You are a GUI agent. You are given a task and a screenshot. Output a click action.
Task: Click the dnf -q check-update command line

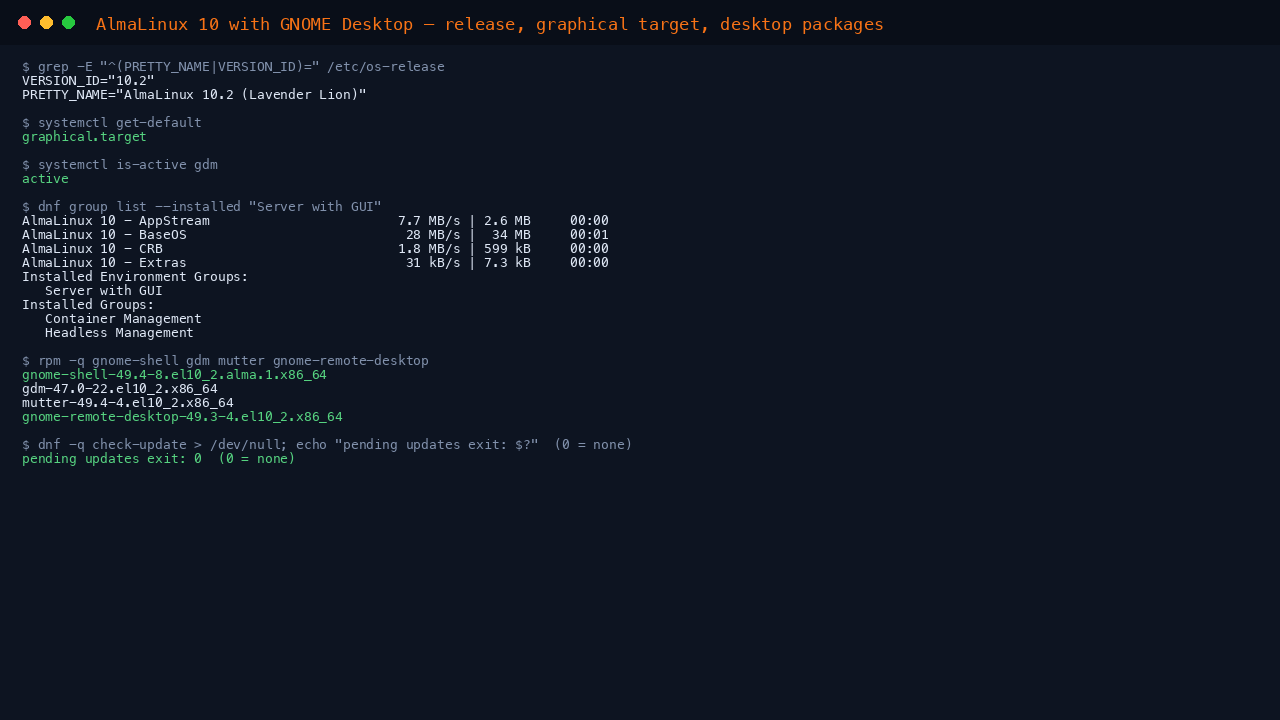(x=327, y=445)
